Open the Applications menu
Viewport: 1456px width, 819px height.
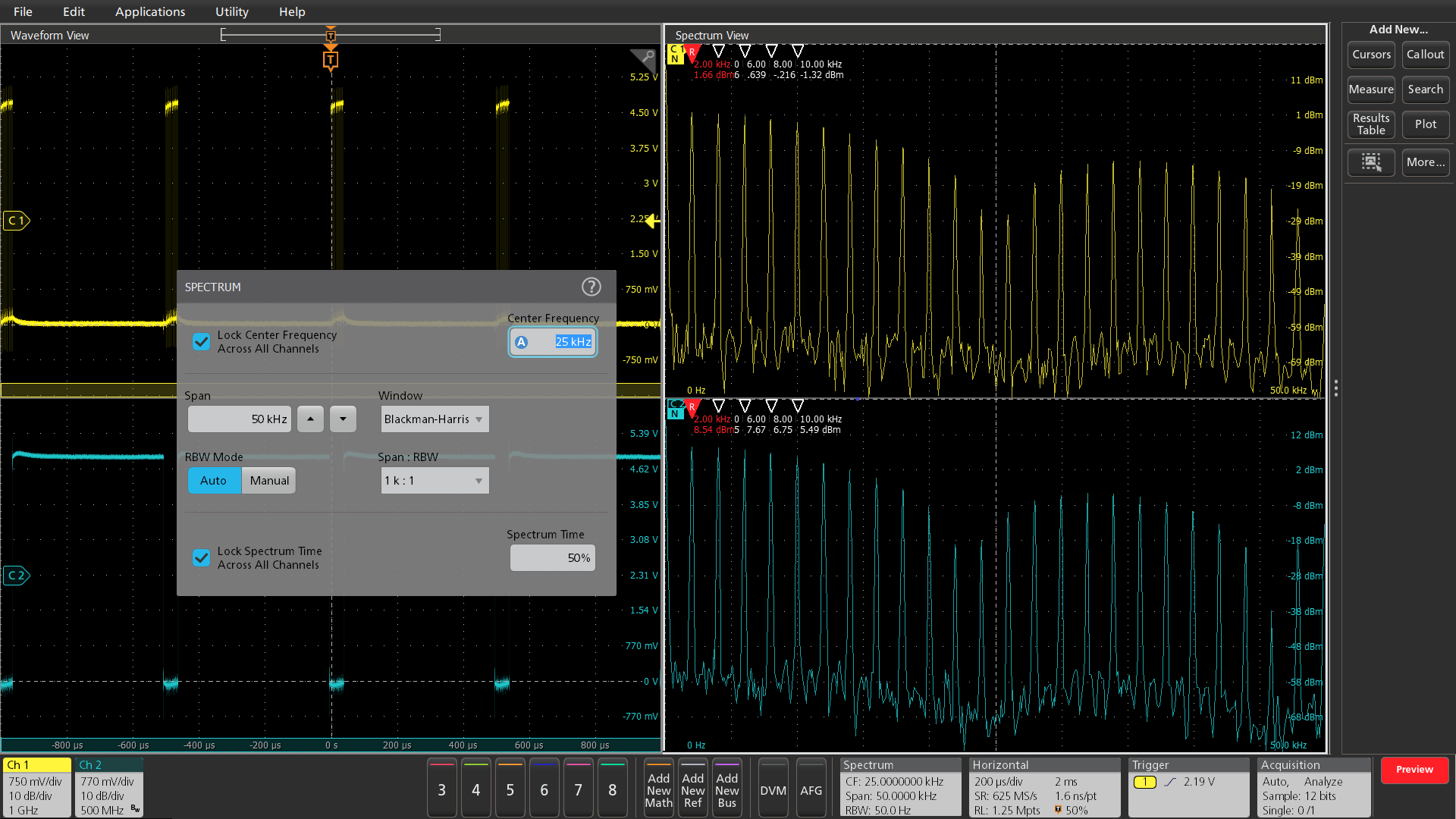[x=150, y=11]
